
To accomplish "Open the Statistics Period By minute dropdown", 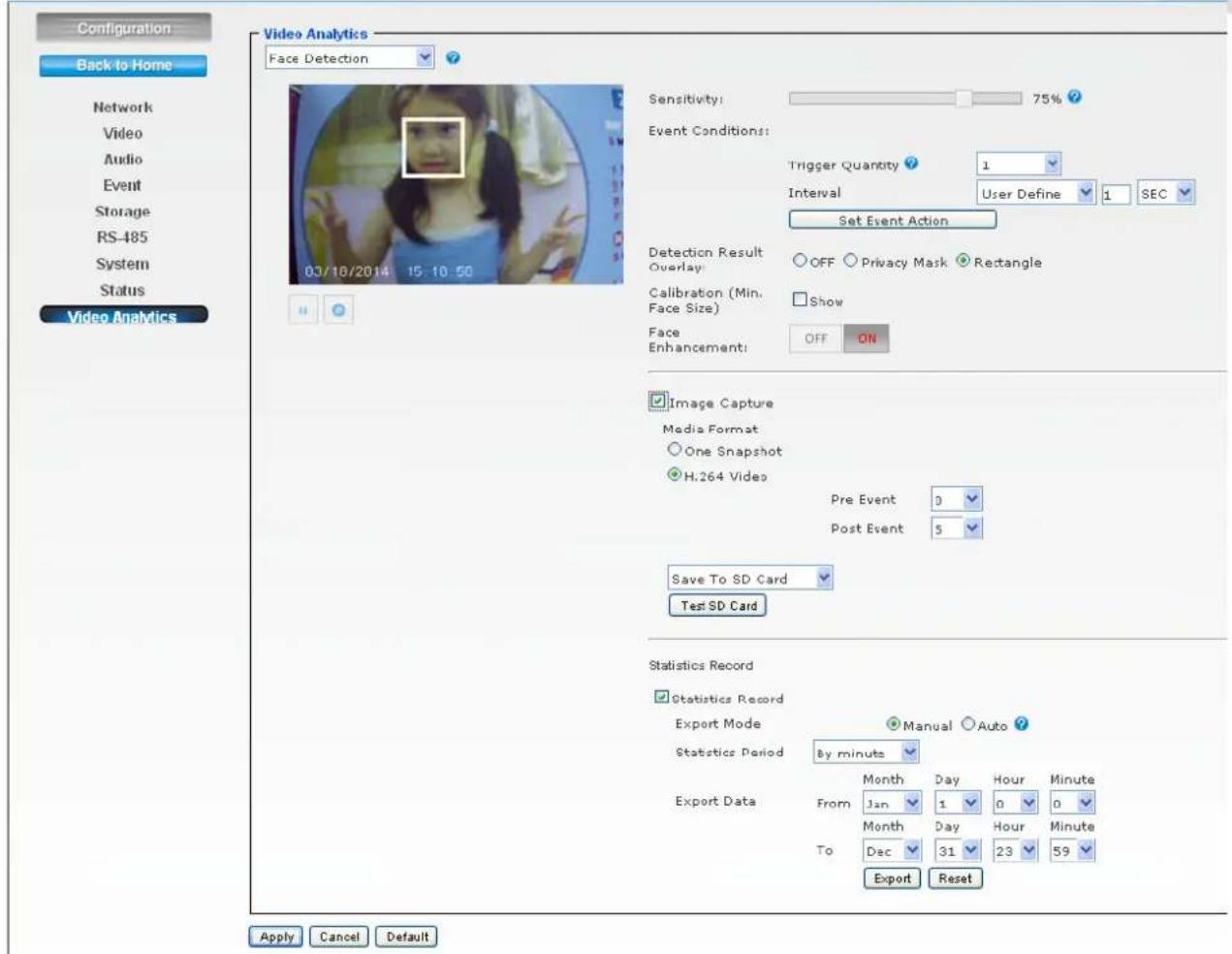I will 867,752.
